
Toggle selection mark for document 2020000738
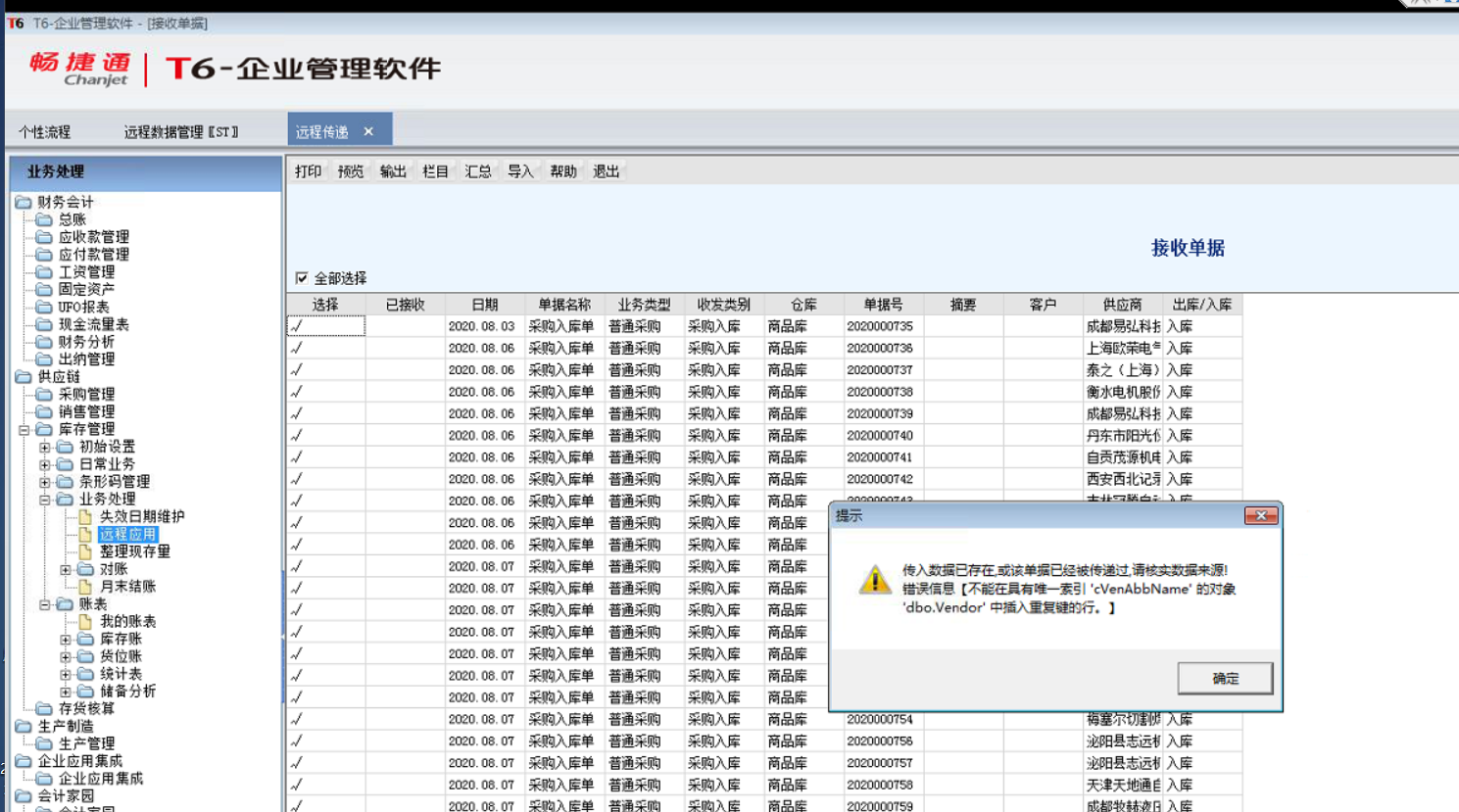click(325, 392)
